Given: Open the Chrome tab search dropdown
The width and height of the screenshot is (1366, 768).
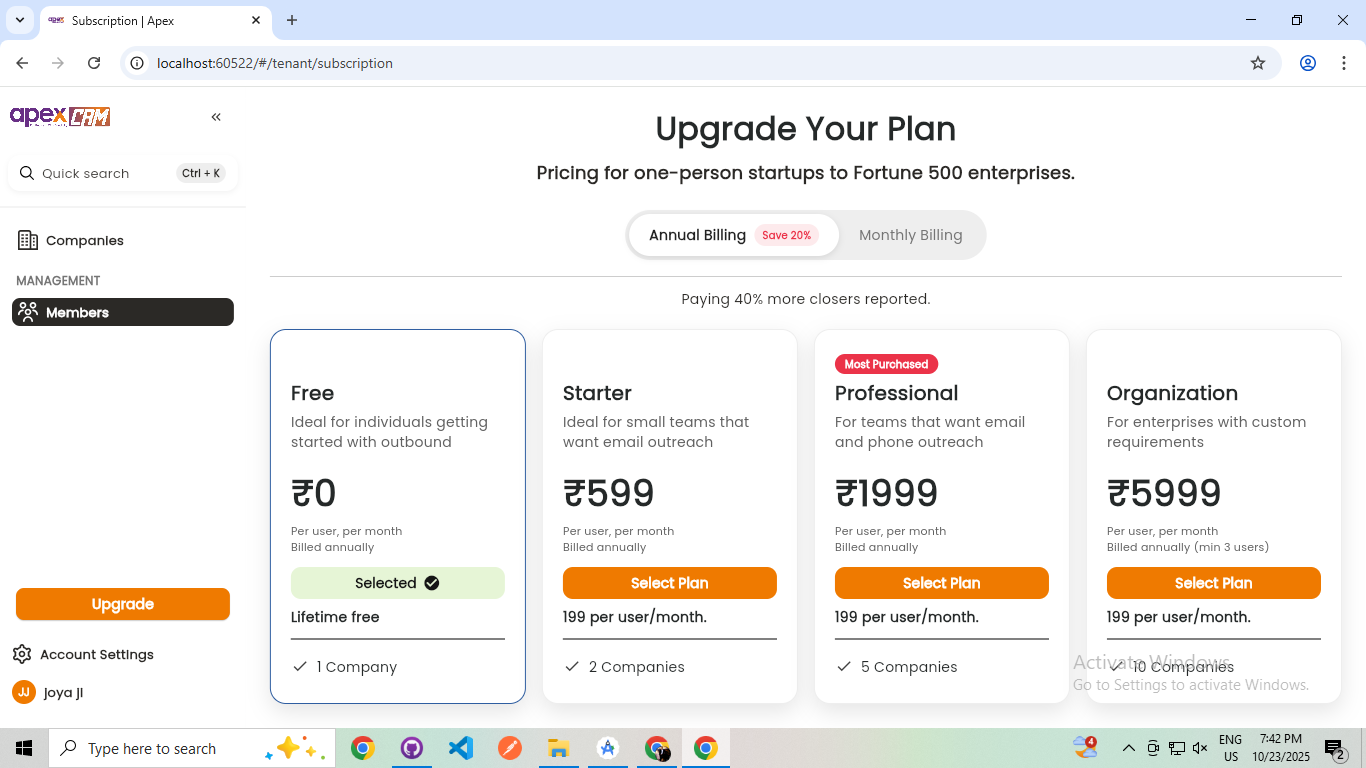Looking at the screenshot, I should (x=20, y=20).
